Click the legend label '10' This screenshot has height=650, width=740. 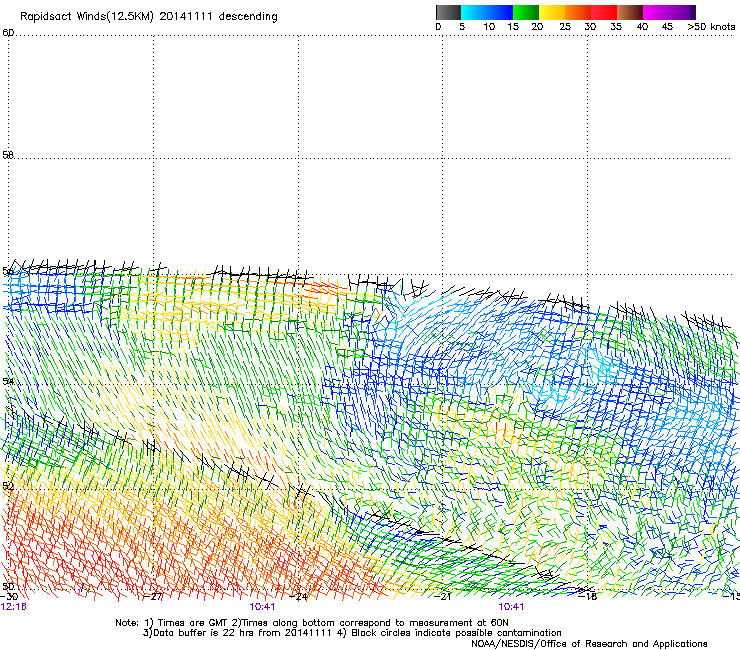click(489, 27)
